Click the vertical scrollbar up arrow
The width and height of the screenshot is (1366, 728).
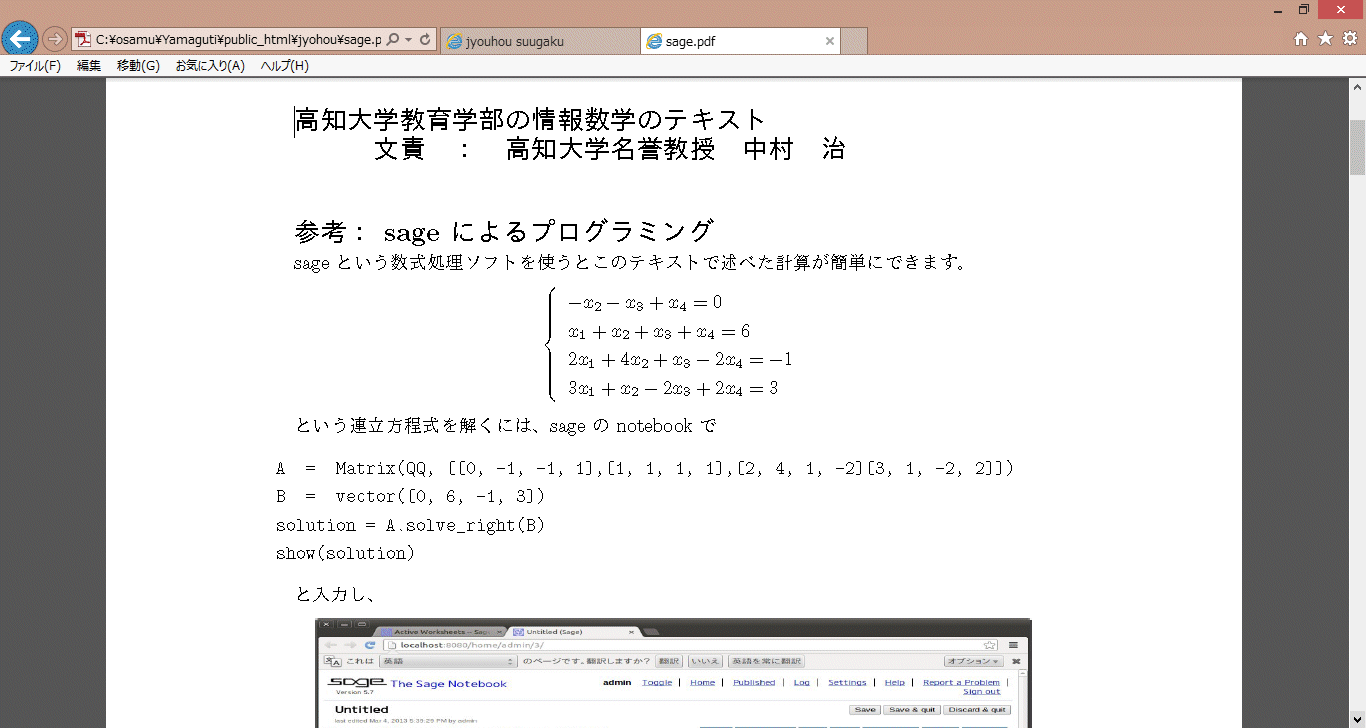click(x=1357, y=87)
